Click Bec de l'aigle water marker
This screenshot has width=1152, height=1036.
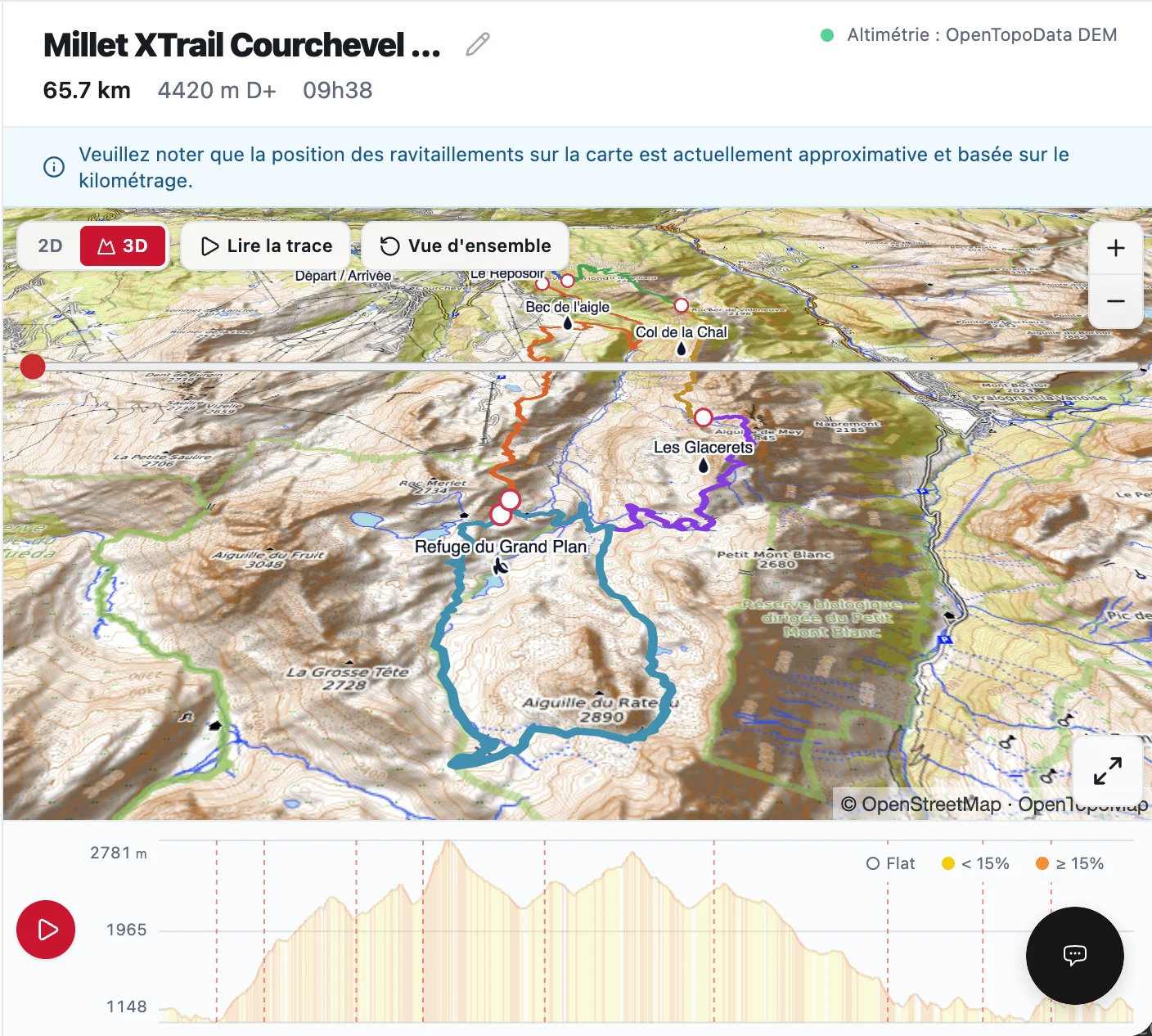pyautogui.click(x=568, y=323)
